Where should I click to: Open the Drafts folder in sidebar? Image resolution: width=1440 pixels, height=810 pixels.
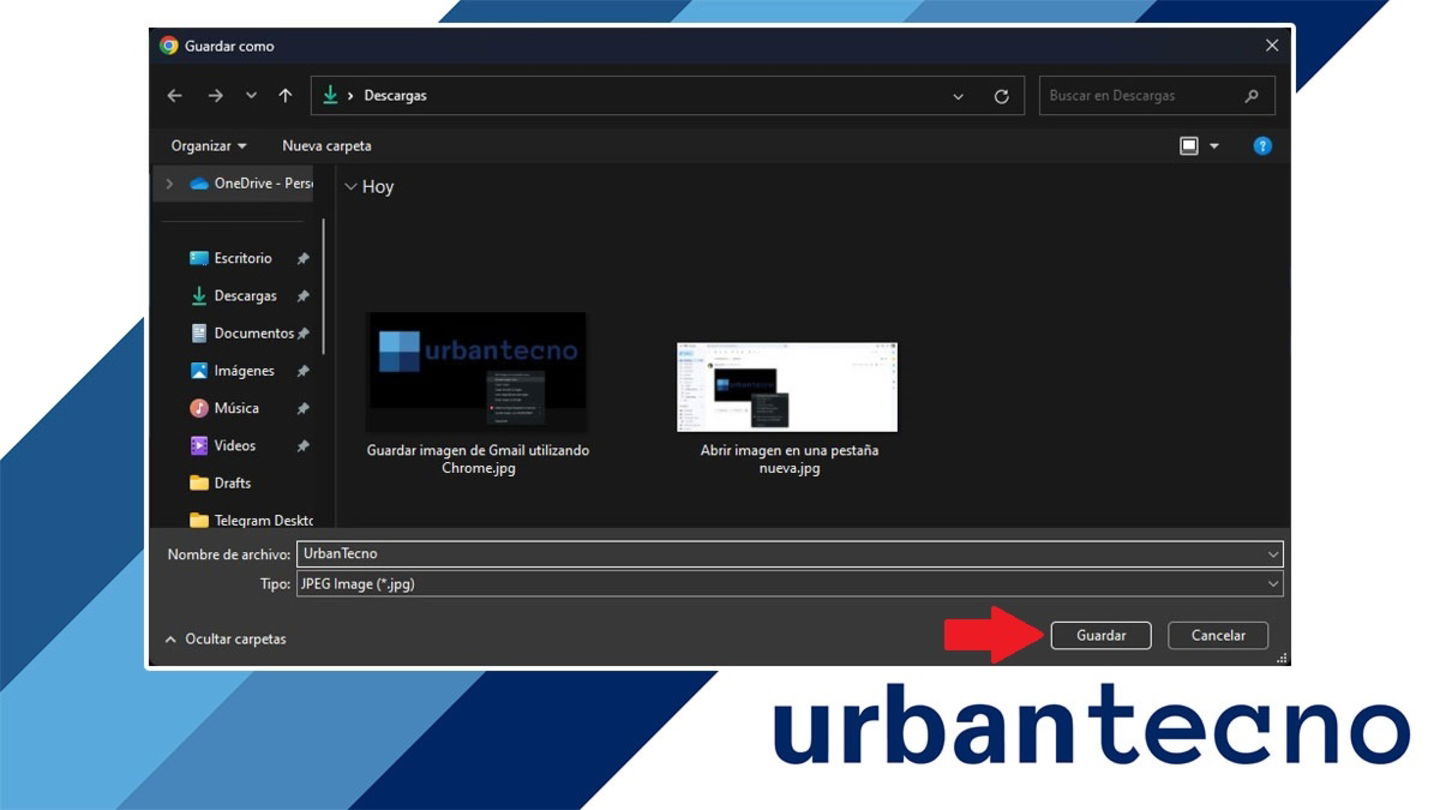220,483
